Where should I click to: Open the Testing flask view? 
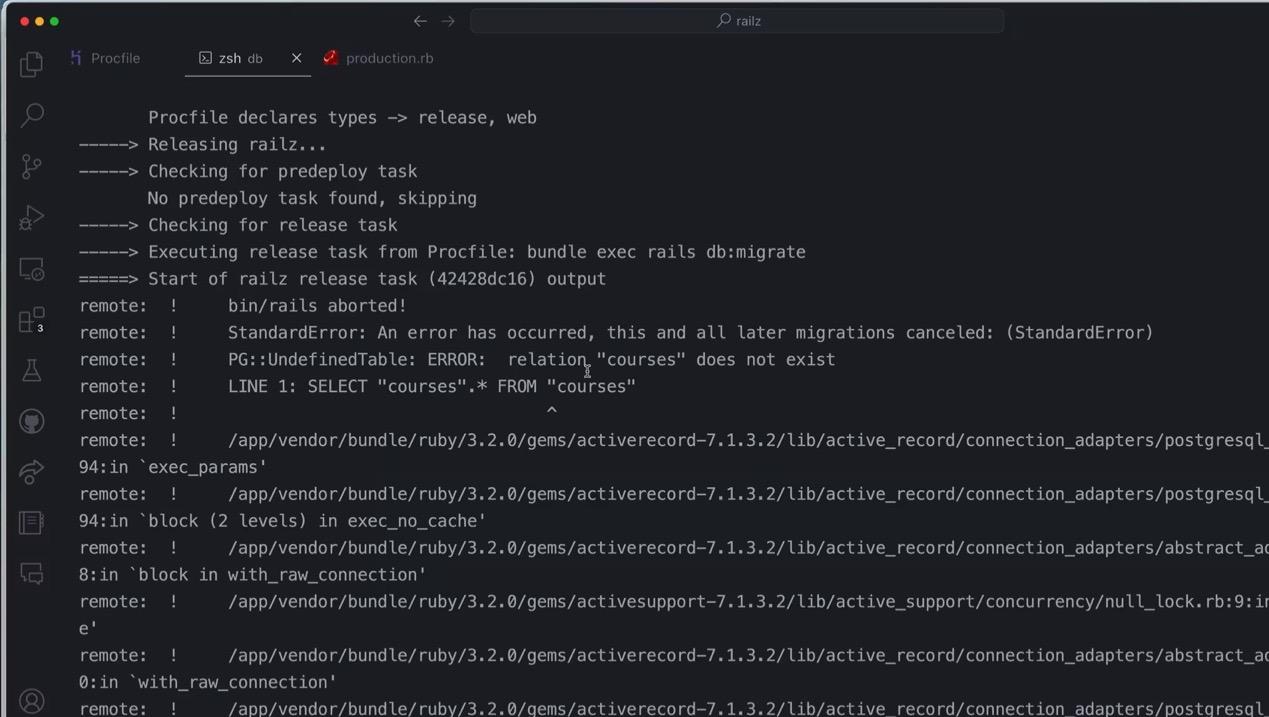pos(32,371)
